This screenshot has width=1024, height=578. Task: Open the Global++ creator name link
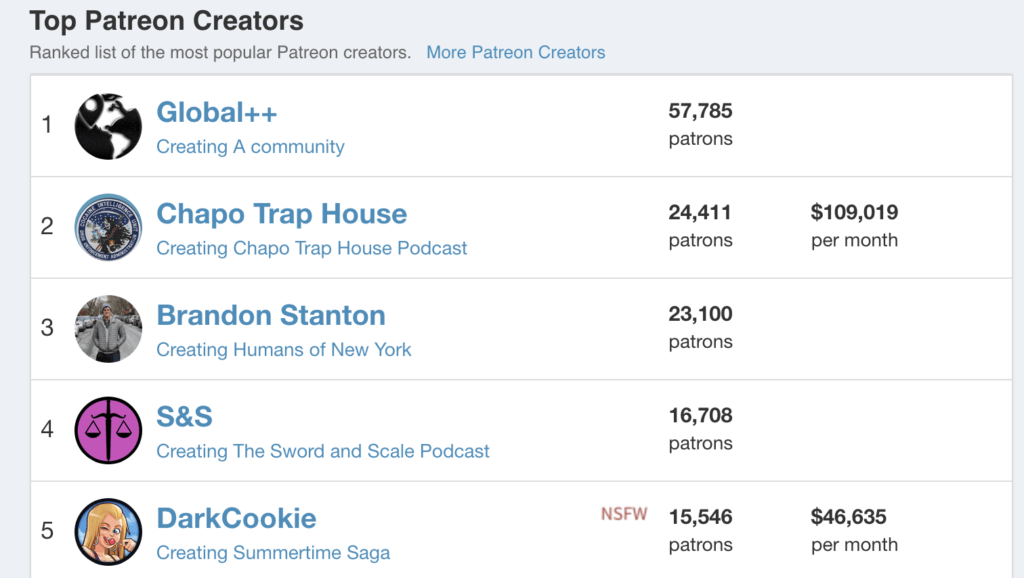[x=217, y=113]
